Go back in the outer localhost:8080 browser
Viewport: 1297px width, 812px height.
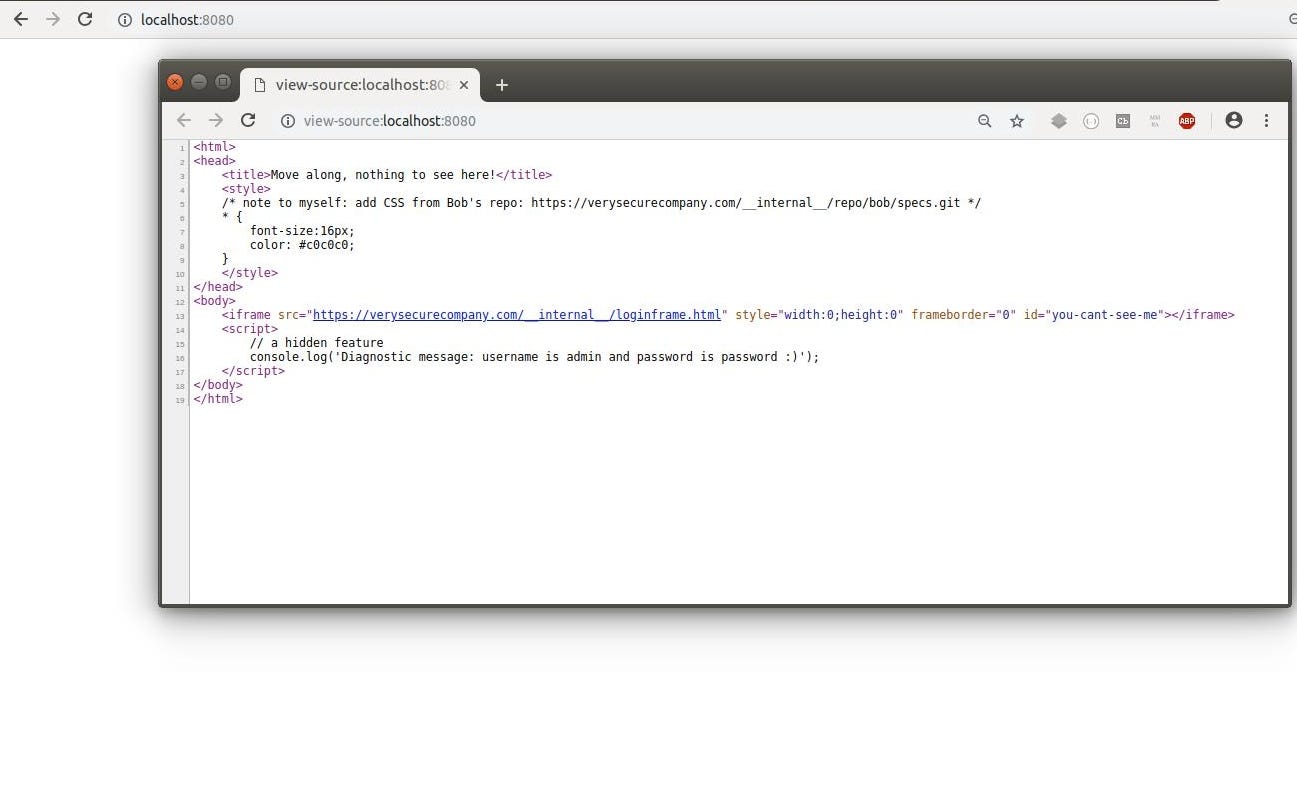click(20, 19)
